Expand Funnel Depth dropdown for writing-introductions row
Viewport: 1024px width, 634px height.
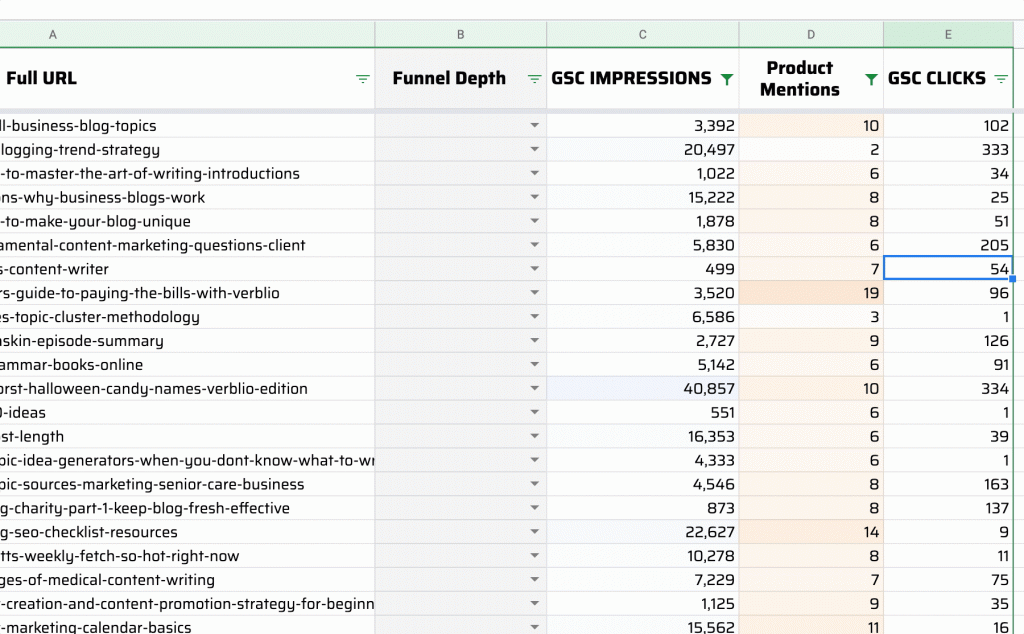pyautogui.click(x=534, y=173)
